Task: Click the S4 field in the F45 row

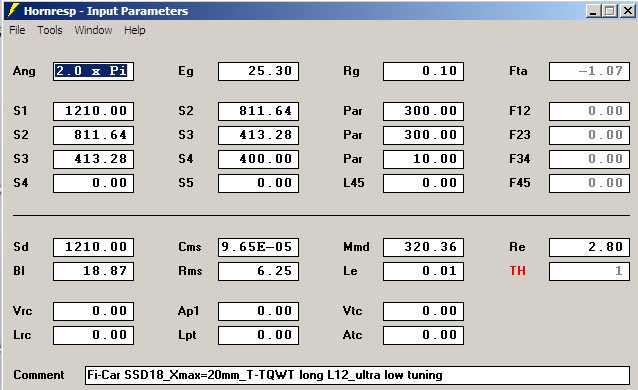Action: point(93,183)
